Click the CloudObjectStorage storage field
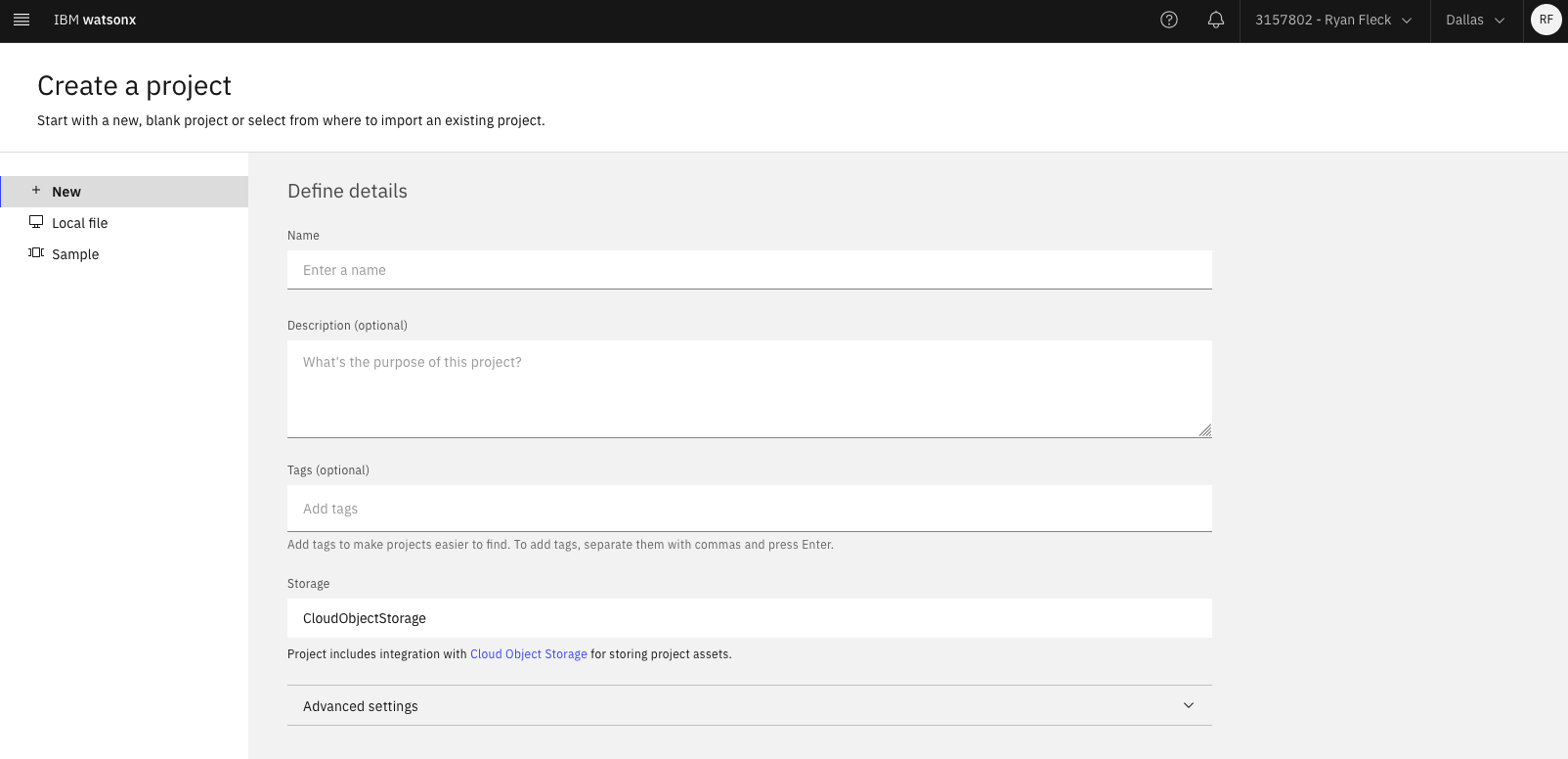This screenshot has height=759, width=1568. (x=749, y=618)
